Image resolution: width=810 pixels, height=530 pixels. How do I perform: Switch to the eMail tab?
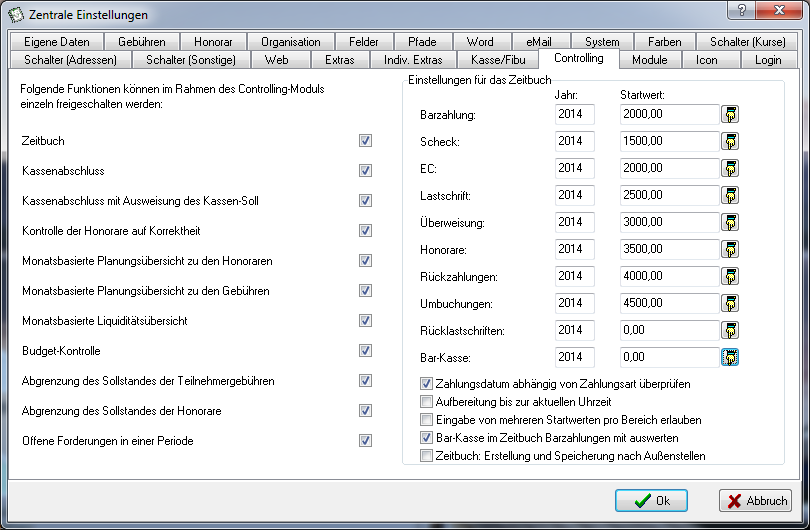[x=539, y=42]
